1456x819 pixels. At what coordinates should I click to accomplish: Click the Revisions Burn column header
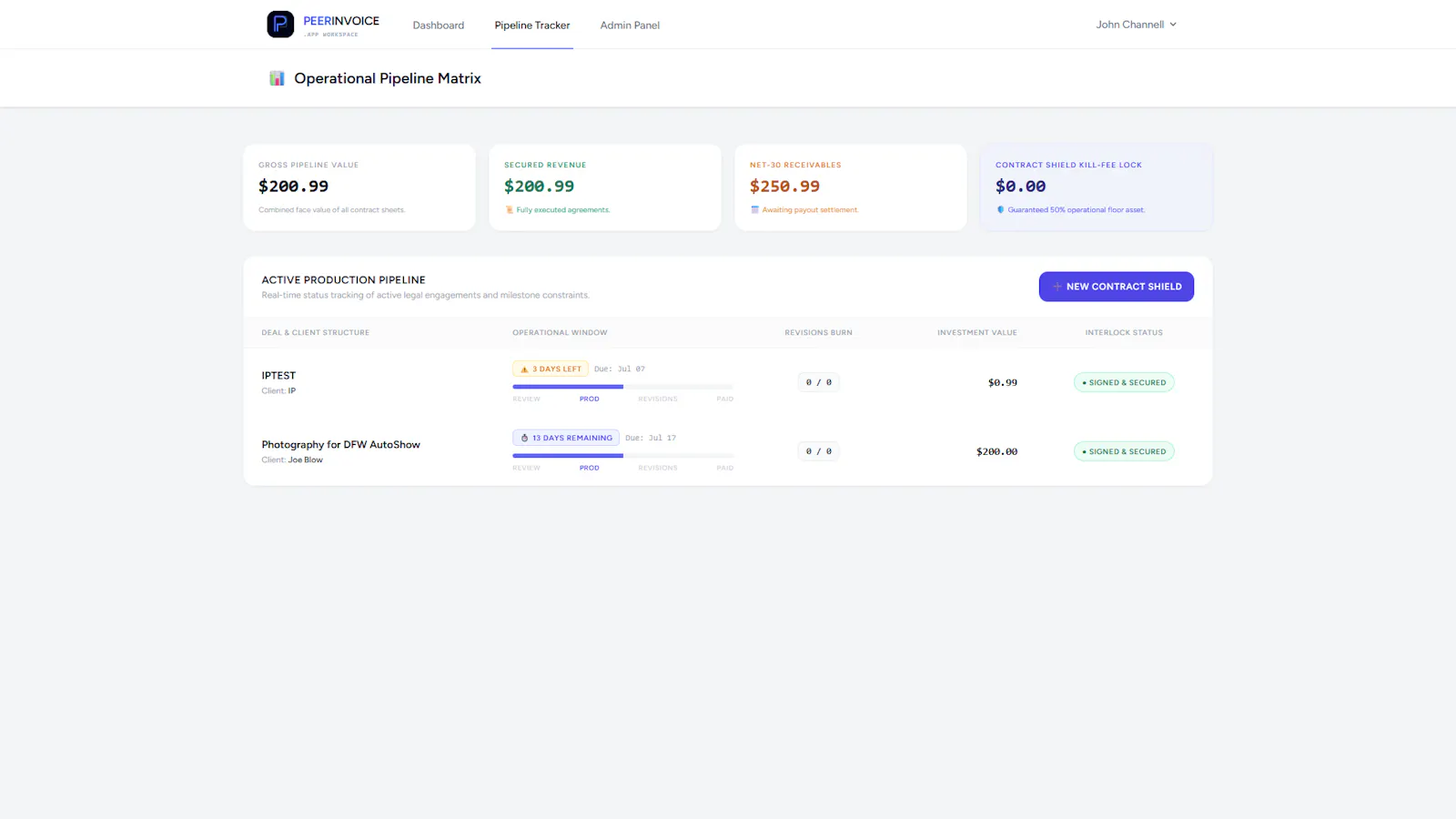819,333
